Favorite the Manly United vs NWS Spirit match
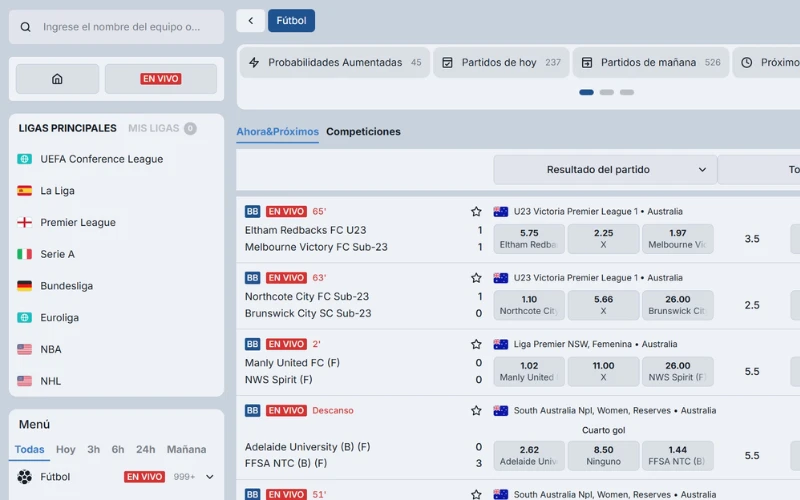This screenshot has width=800, height=500. coord(476,344)
